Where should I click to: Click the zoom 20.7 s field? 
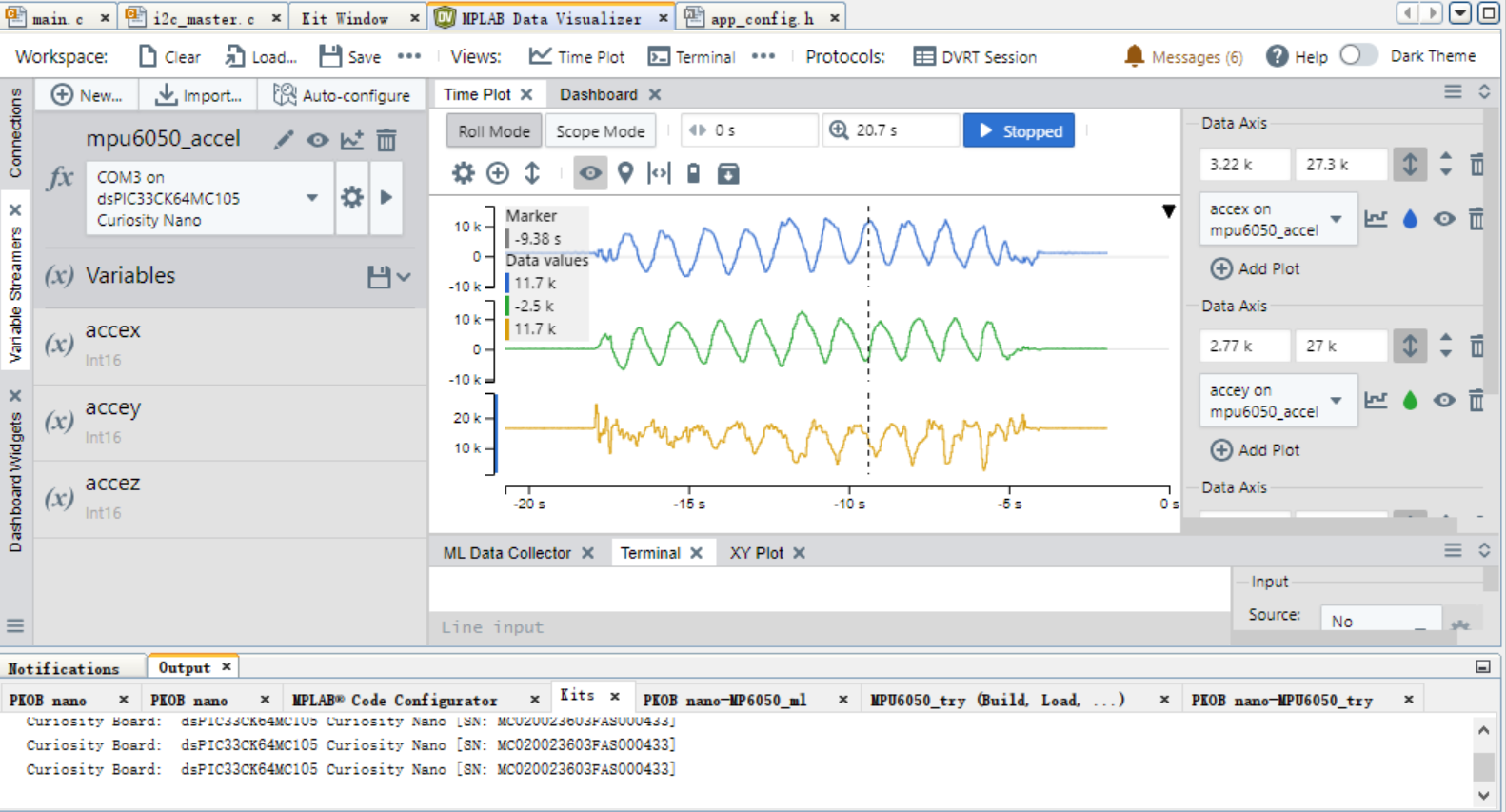890,130
